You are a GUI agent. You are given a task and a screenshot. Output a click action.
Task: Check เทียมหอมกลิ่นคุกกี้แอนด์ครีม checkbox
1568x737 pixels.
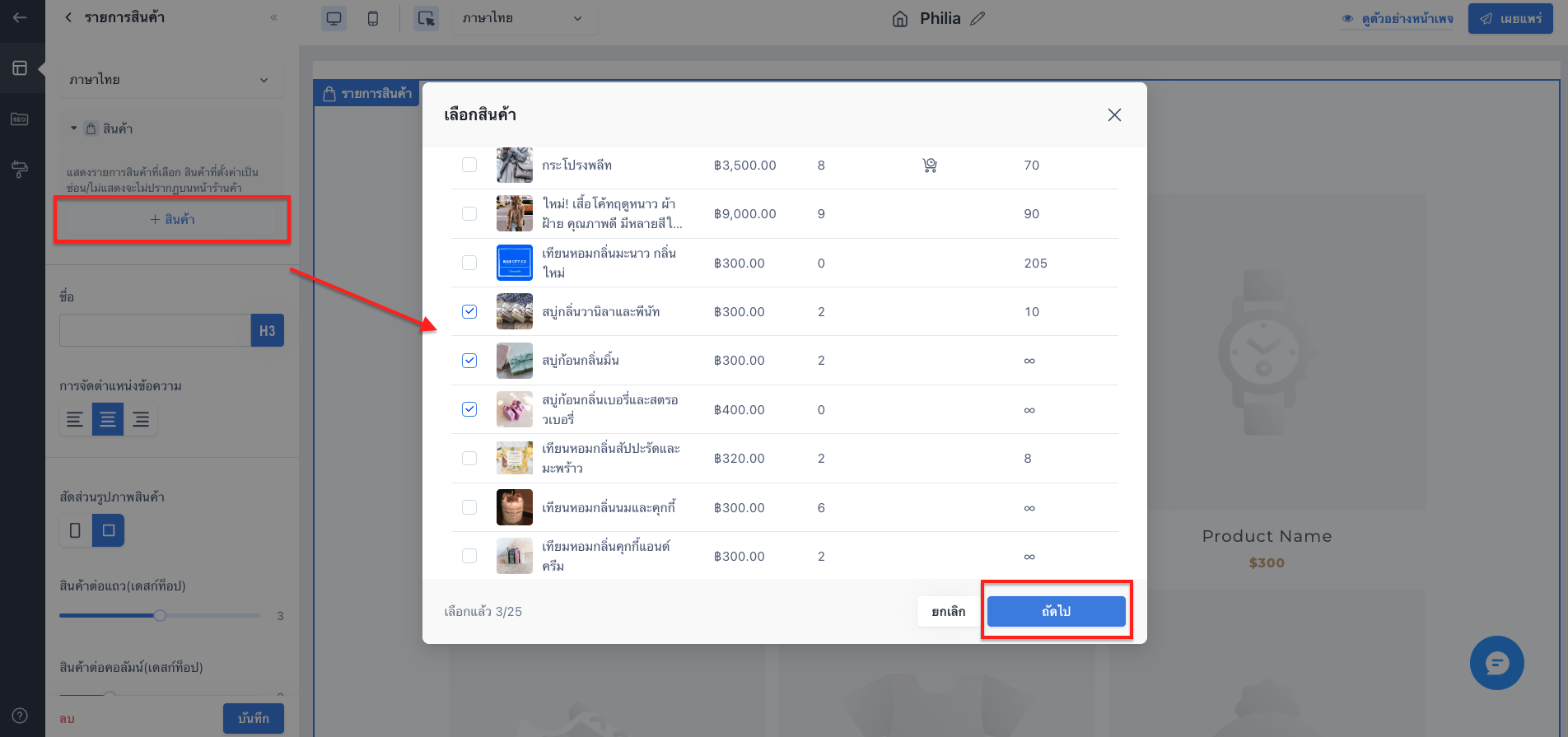coord(469,556)
